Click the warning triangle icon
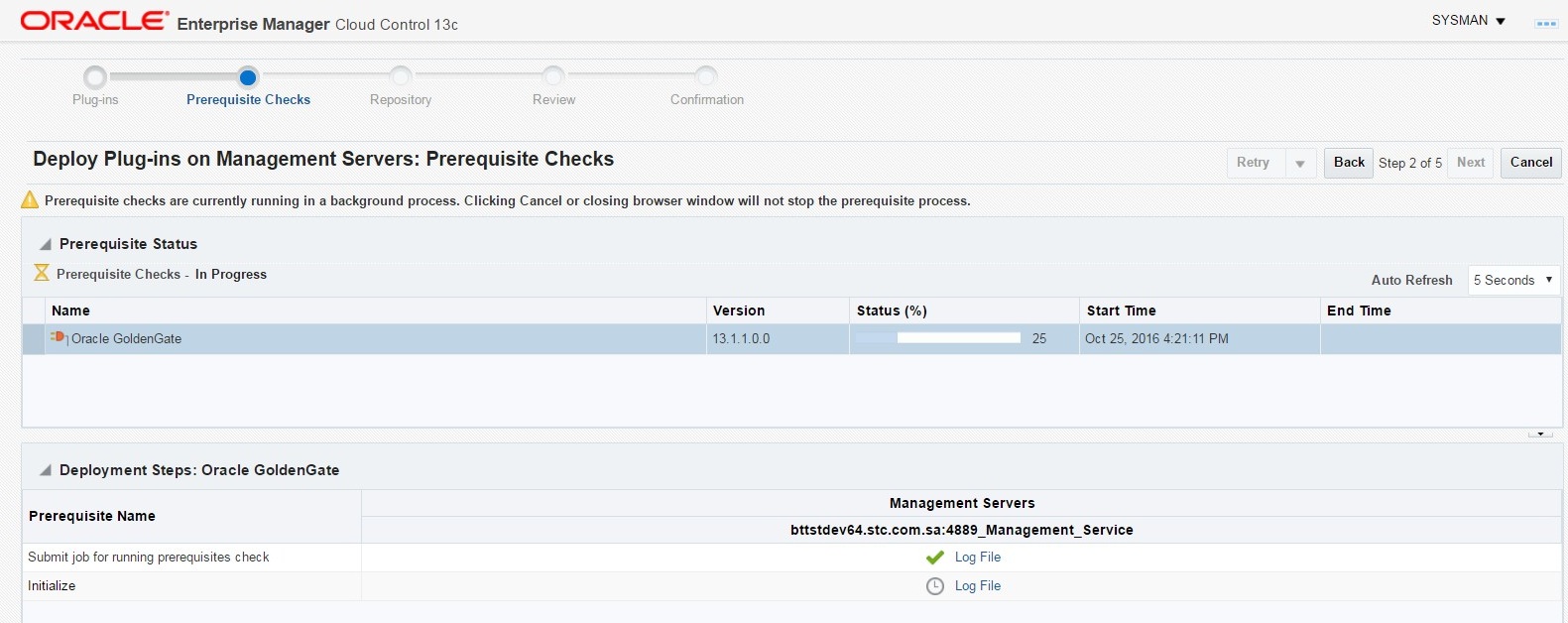This screenshot has height=623, width=1568. [30, 200]
